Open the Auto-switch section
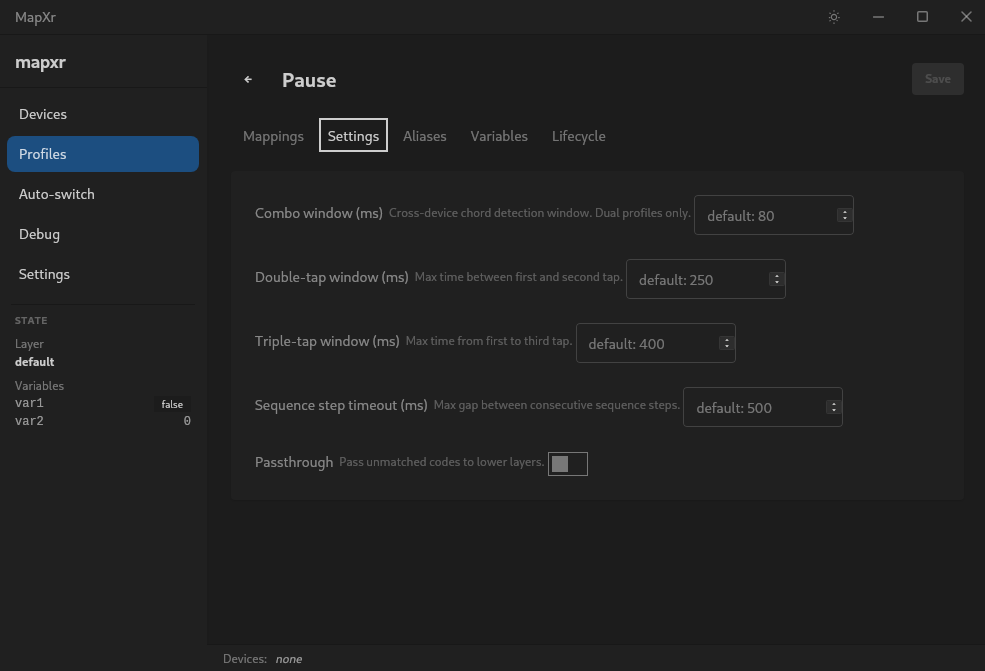The width and height of the screenshot is (985, 671). click(x=58, y=194)
